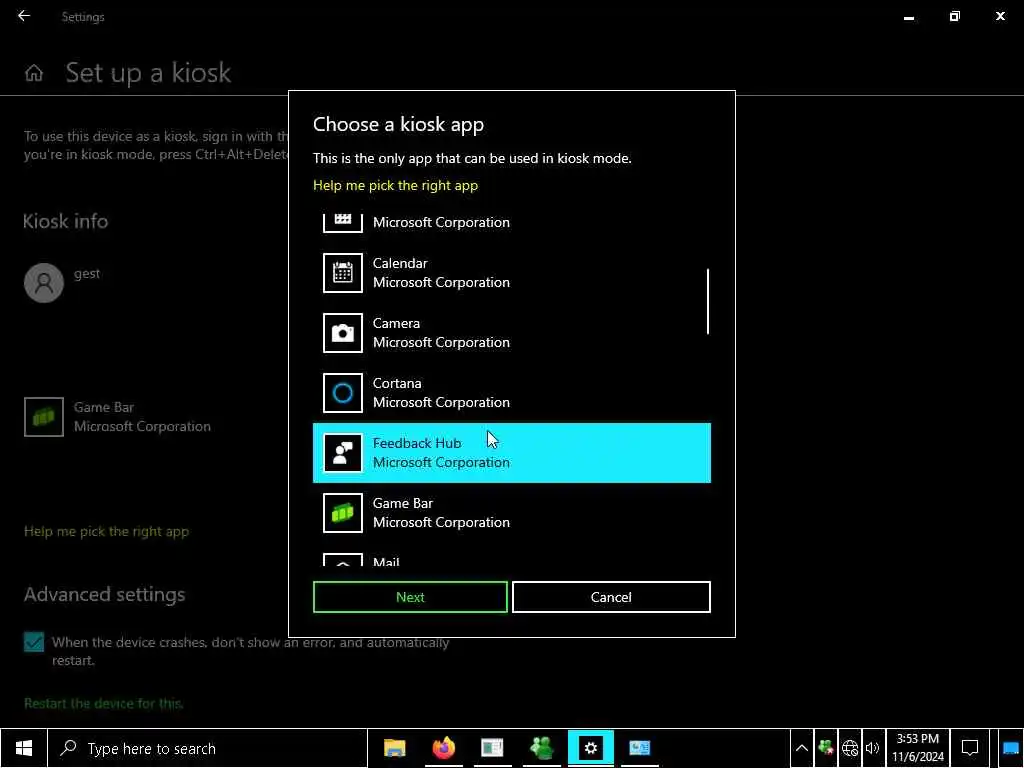Toggle the automatic restart on crash checkbox
Viewport: 1024px width, 768px height.
click(x=34, y=642)
